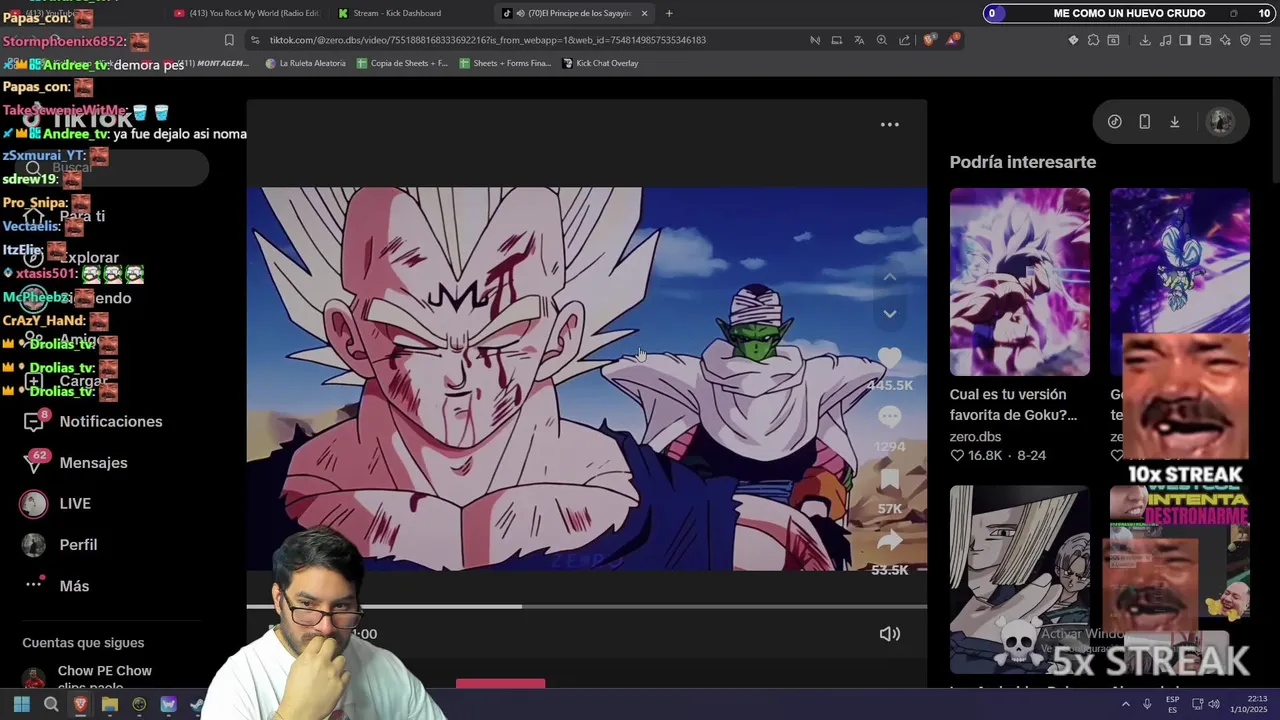This screenshot has width=1280, height=720.
Task: Open the Leo AI sparkle icon in toolbar
Action: tap(1225, 40)
